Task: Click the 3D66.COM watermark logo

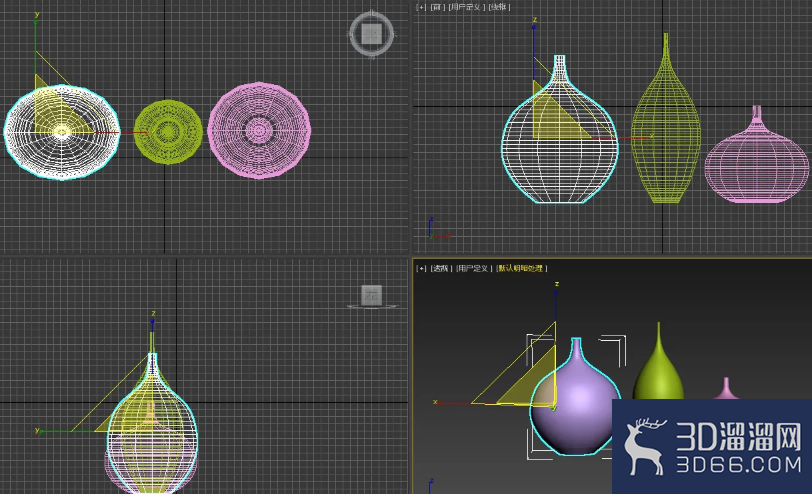Action: (712, 447)
